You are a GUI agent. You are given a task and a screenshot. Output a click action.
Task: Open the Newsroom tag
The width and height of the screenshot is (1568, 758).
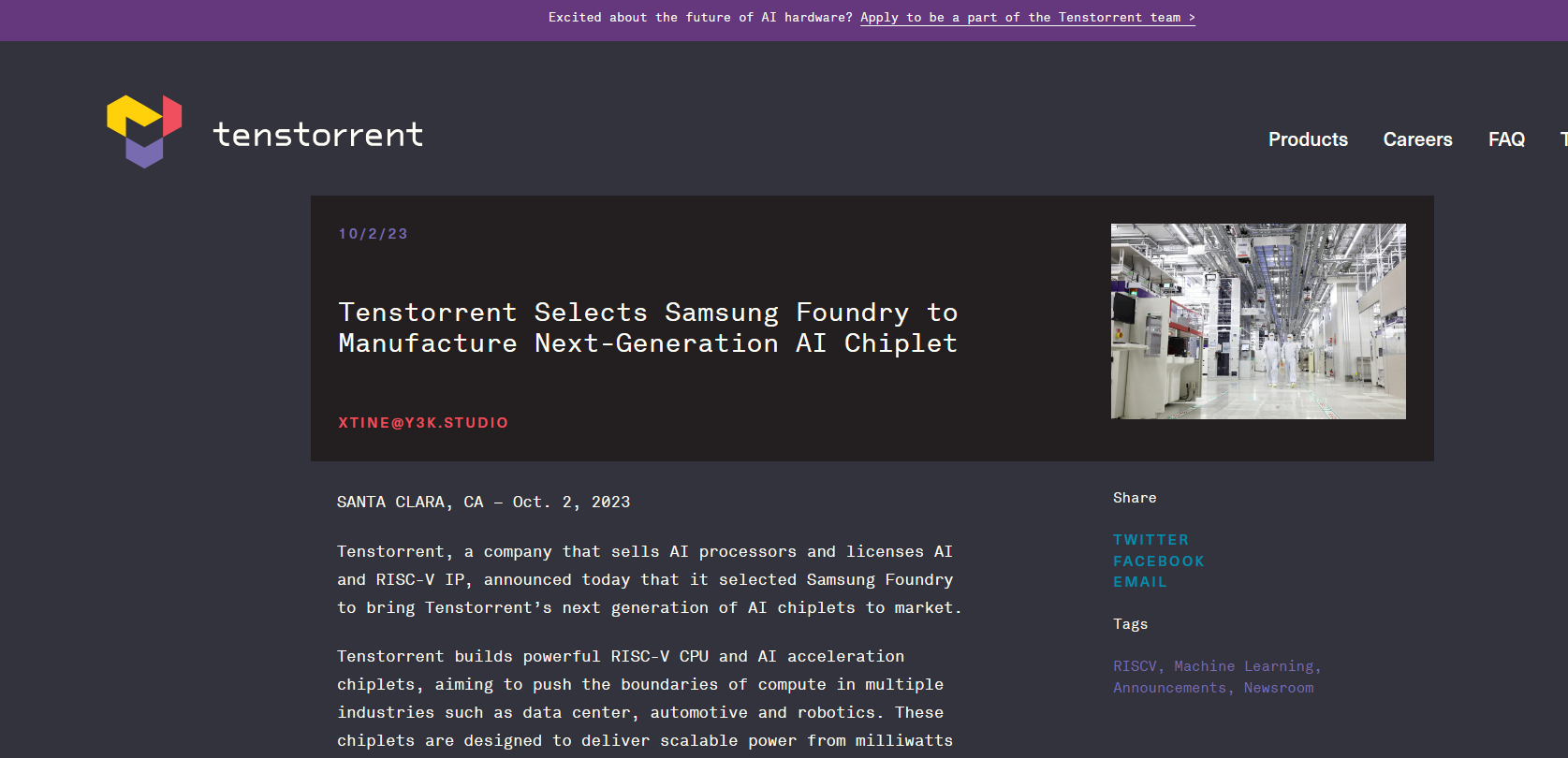(x=1279, y=688)
